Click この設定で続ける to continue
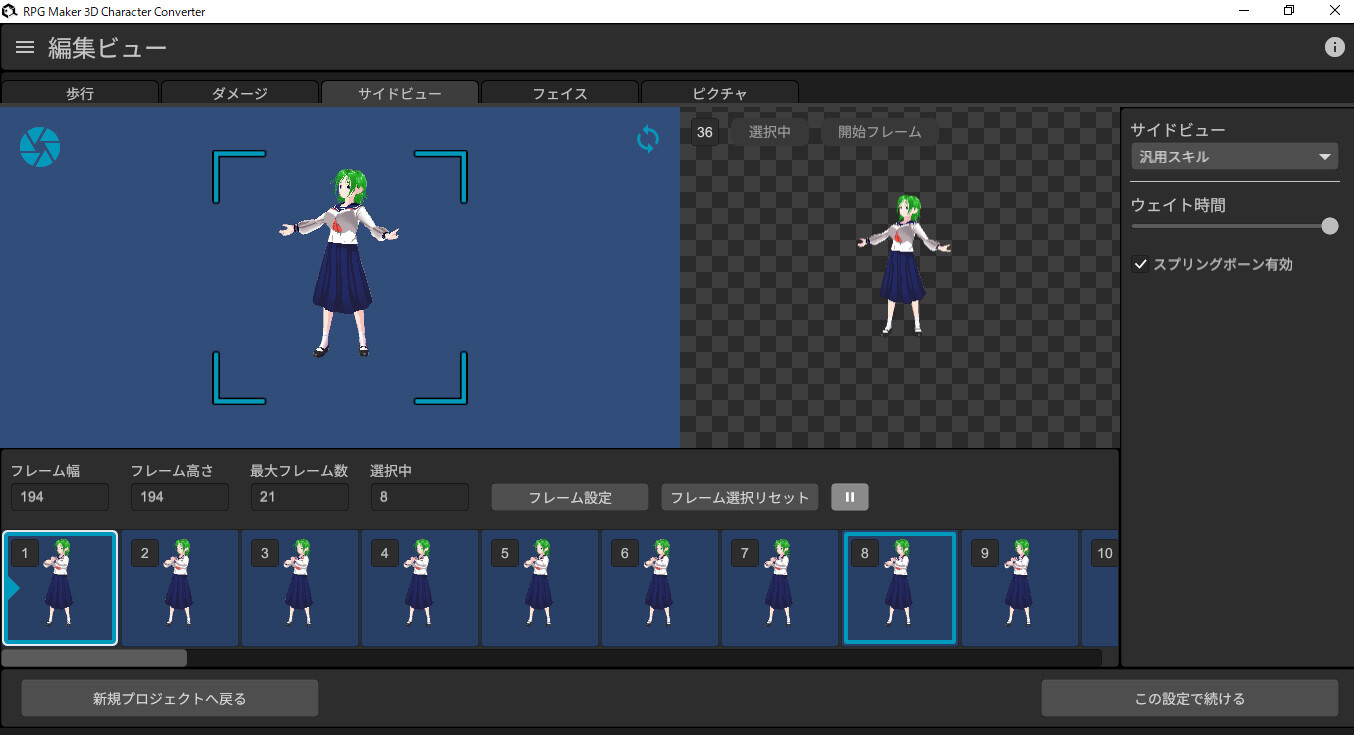This screenshot has height=735, width=1354. pos(1190,697)
